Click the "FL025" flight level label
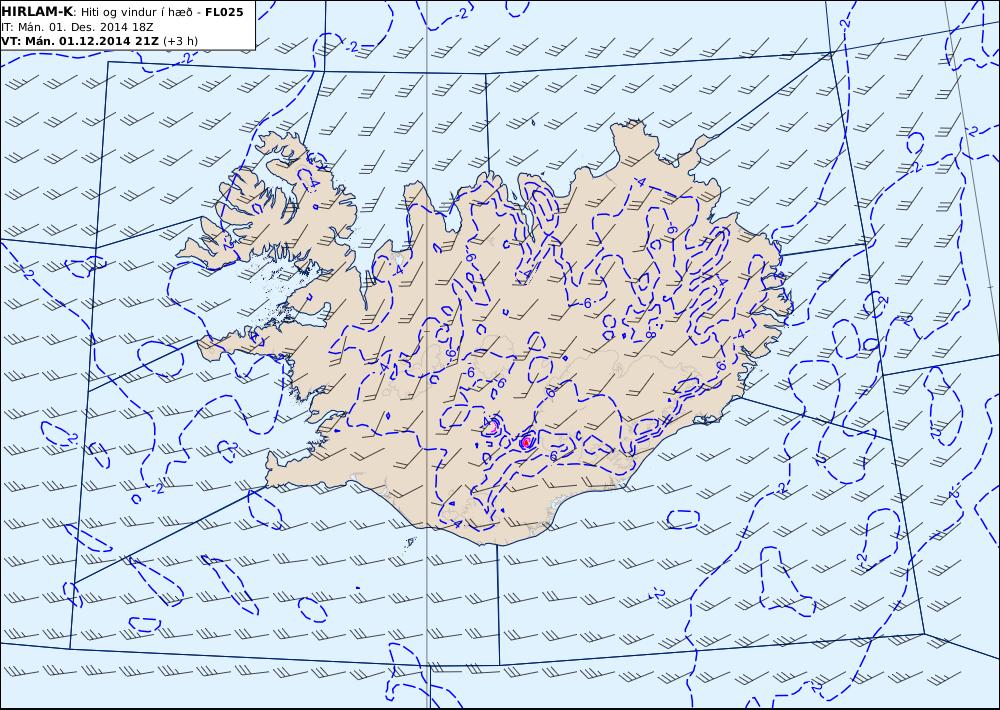The width and height of the screenshot is (1000, 710). [x=224, y=12]
